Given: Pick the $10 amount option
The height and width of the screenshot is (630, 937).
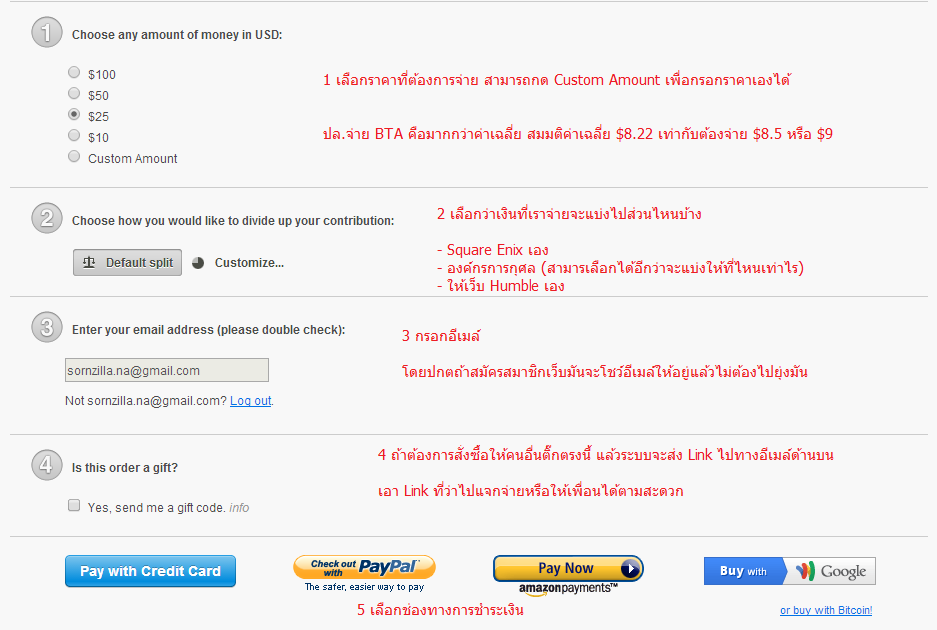Looking at the screenshot, I should coord(74,135).
